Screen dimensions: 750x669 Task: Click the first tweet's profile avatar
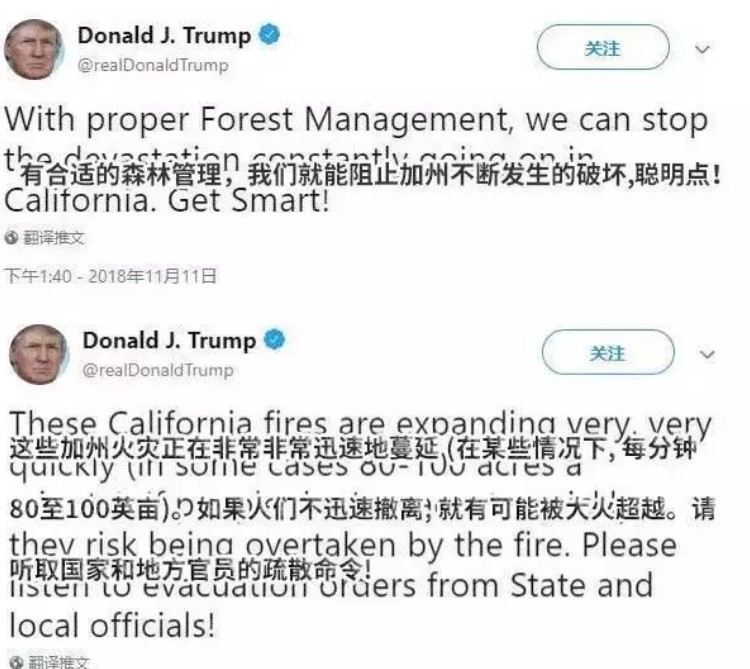click(x=34, y=49)
